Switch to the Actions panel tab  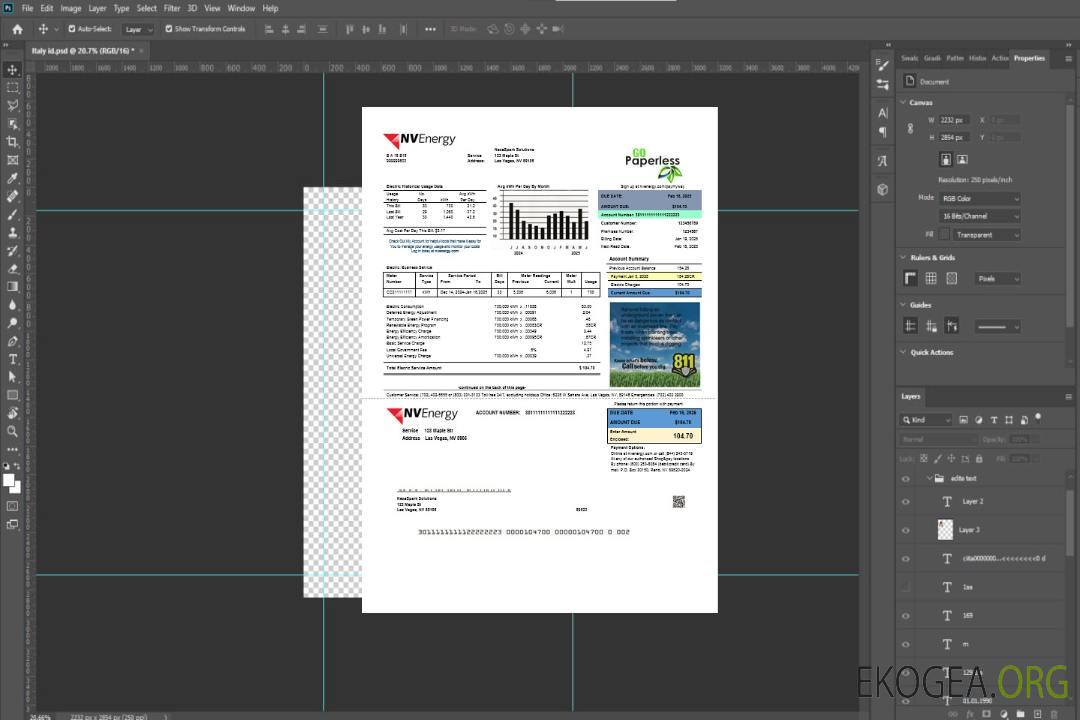[999, 58]
